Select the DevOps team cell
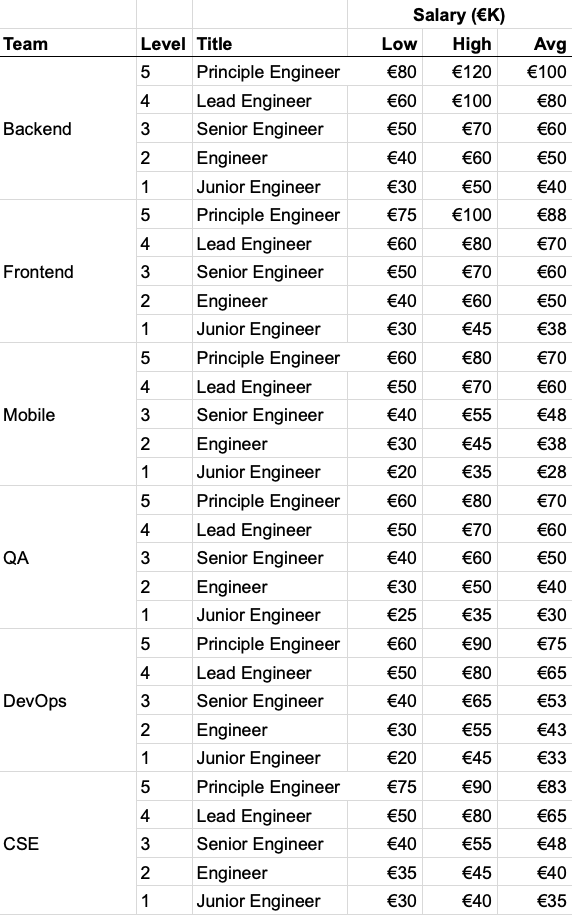The height and width of the screenshot is (915, 572). click(x=68, y=701)
